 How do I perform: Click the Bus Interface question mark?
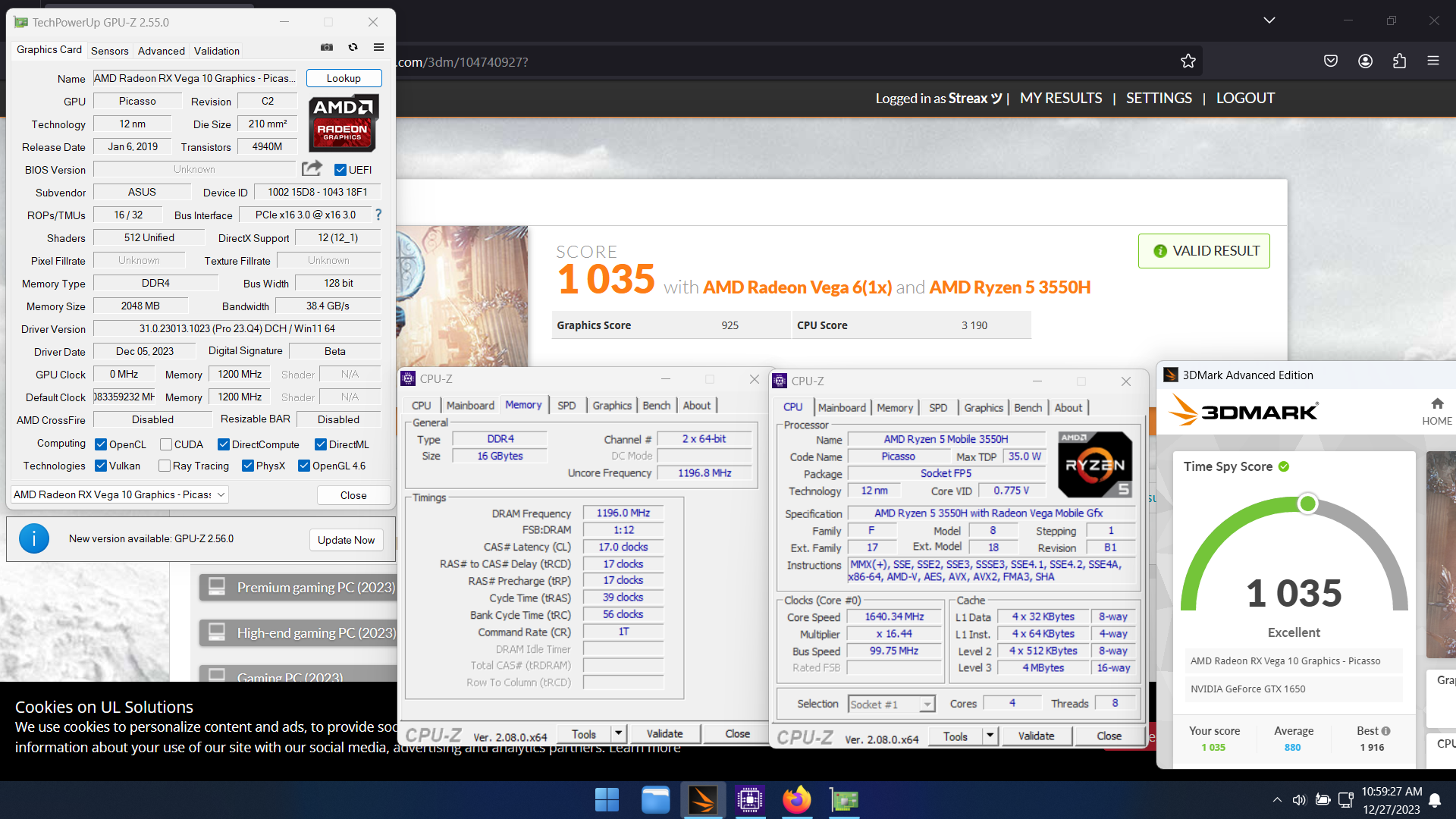point(378,215)
